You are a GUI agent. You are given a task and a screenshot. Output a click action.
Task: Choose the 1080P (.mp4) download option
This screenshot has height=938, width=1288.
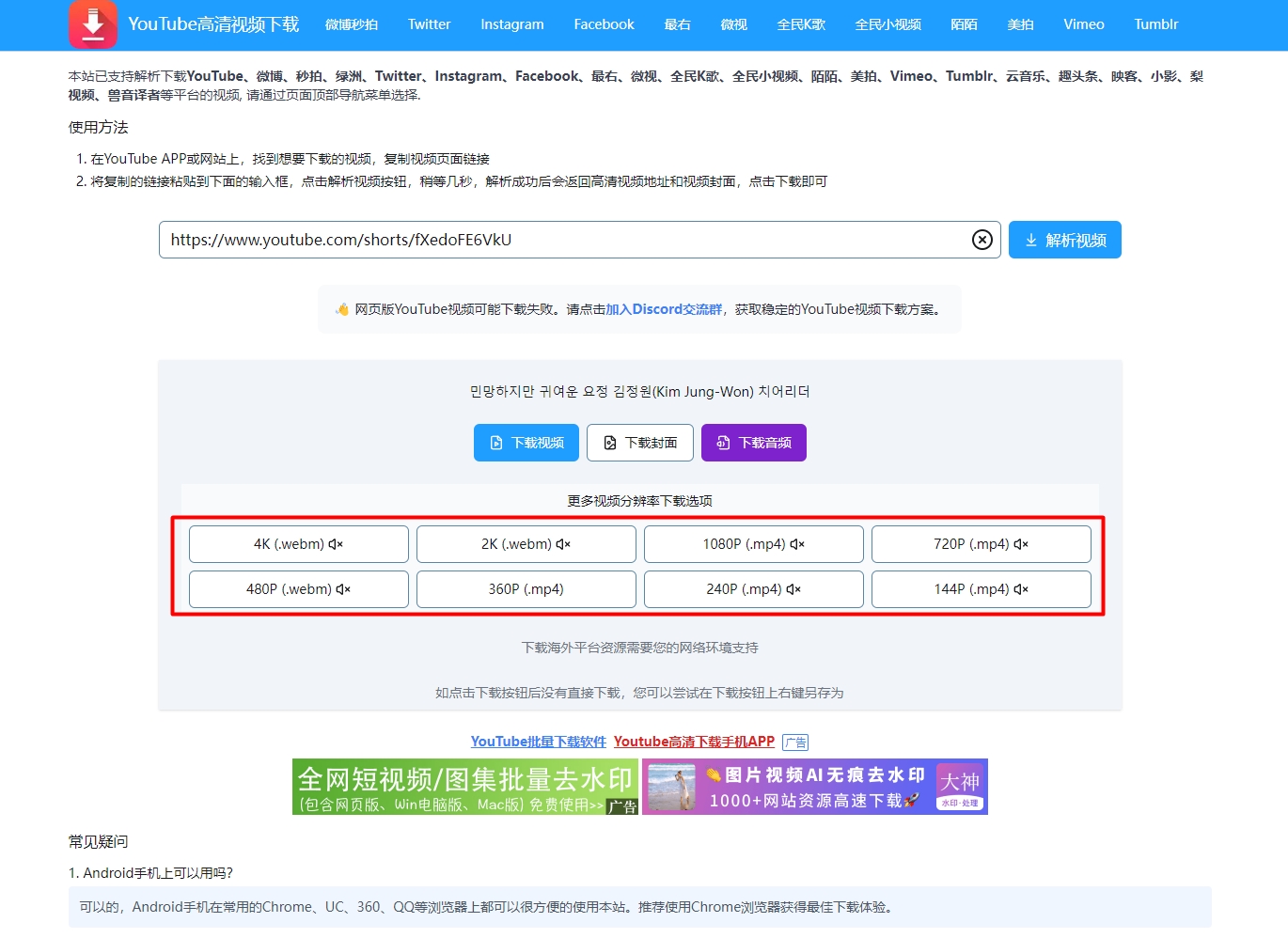tap(754, 544)
